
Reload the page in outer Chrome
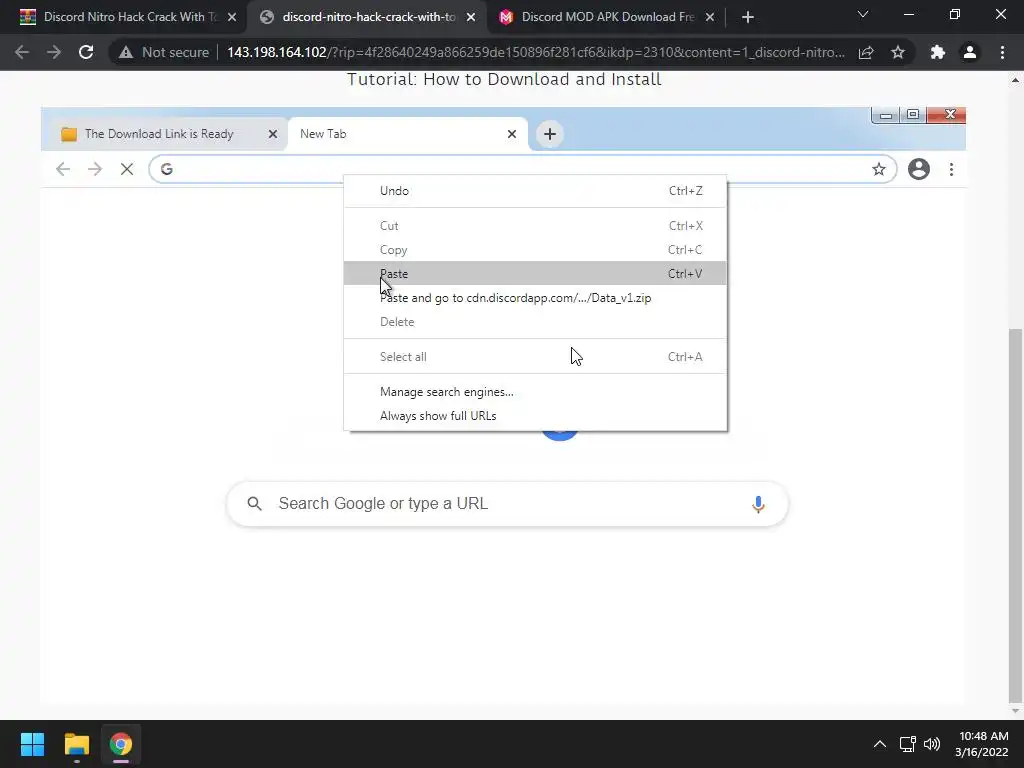click(x=86, y=52)
